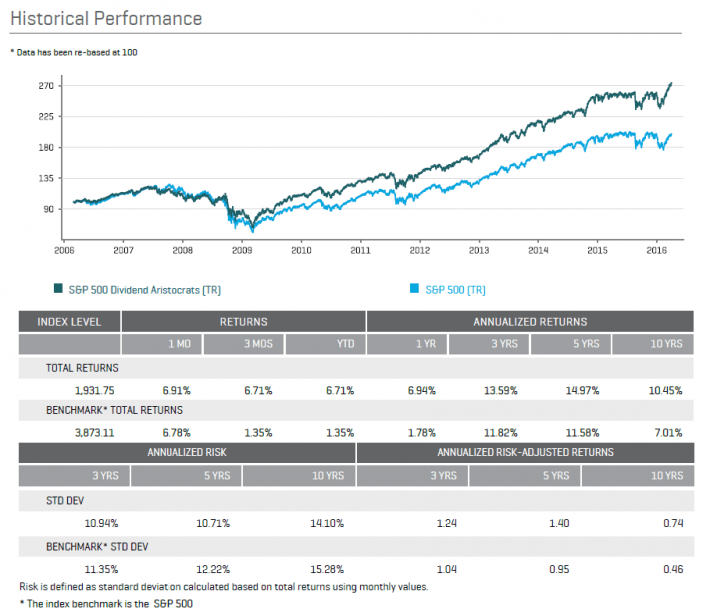Select the INDEX LEVEL column header
Image resolution: width=710 pixels, height=616 pixels.
click(x=69, y=322)
